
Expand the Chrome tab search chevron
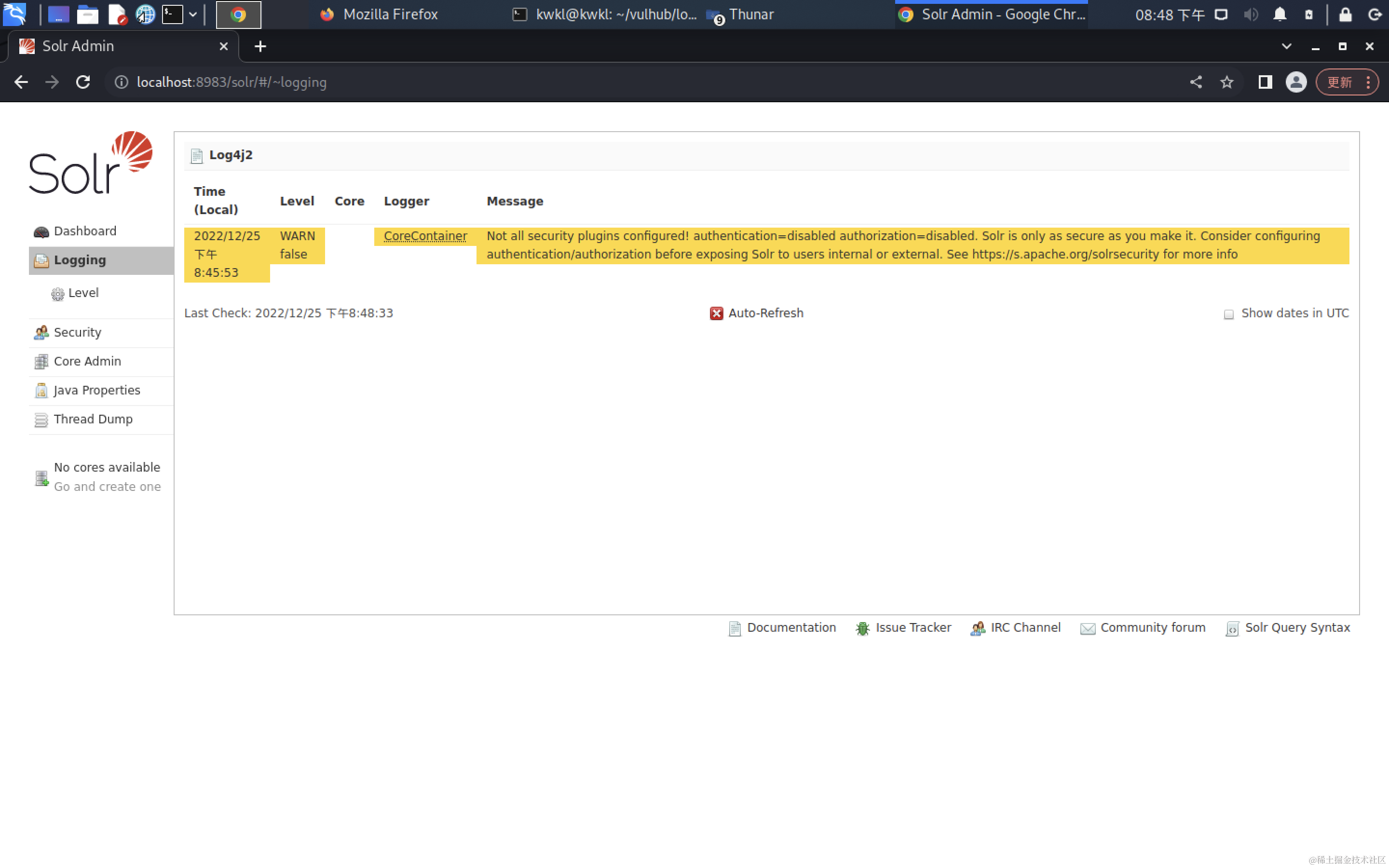click(x=1286, y=46)
